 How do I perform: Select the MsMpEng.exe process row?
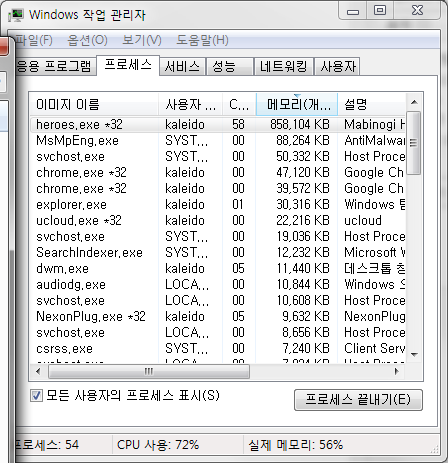pos(218,141)
